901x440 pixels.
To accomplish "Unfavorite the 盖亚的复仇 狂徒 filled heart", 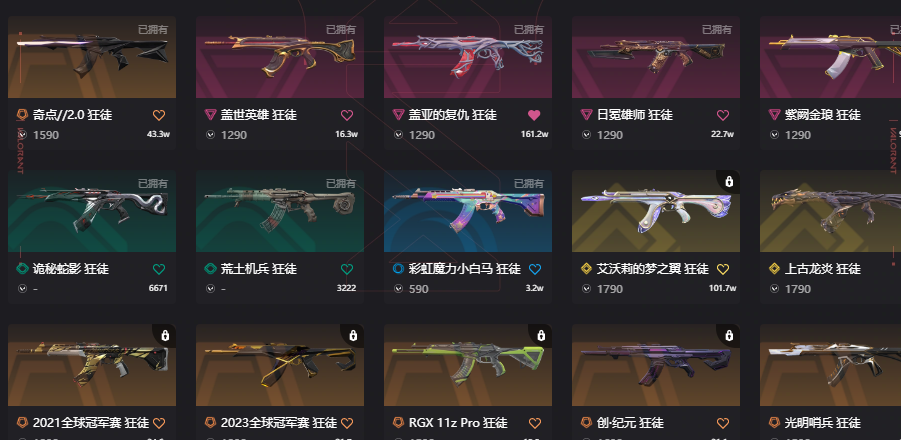I will [x=534, y=115].
